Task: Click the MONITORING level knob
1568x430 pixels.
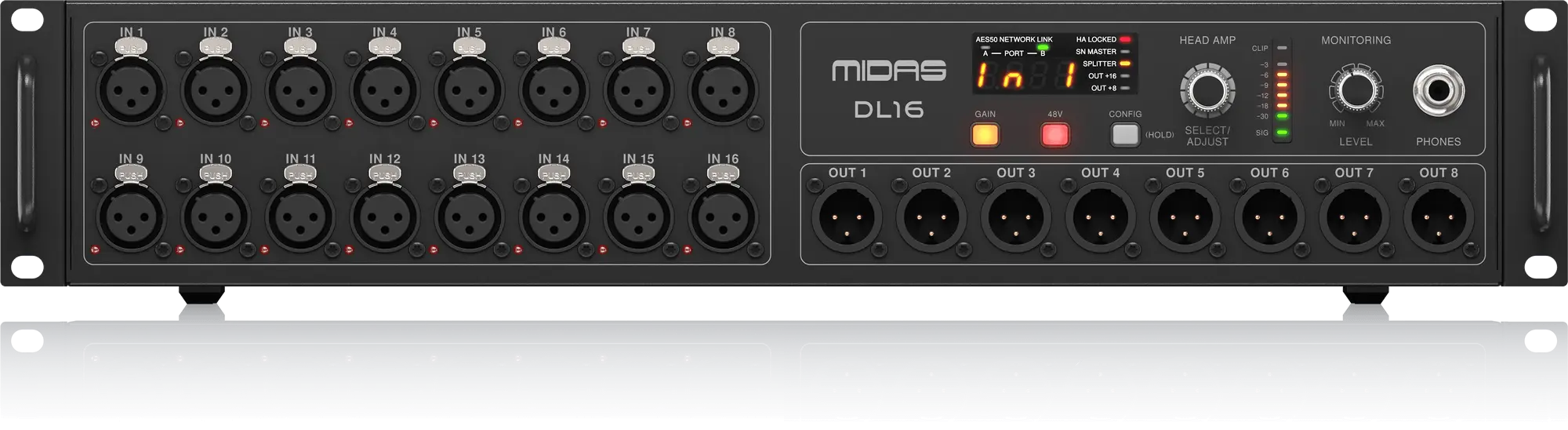Action: (x=1356, y=91)
